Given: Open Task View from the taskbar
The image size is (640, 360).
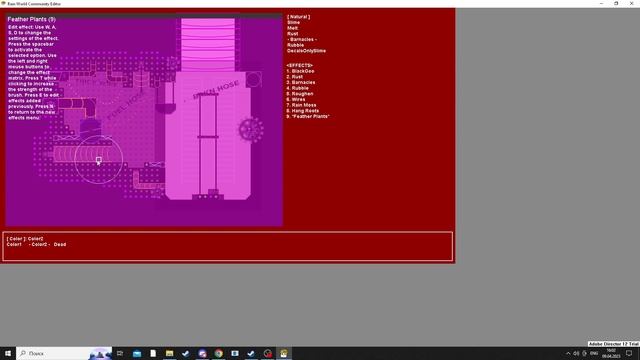Looking at the screenshot, I should click(x=120, y=353).
